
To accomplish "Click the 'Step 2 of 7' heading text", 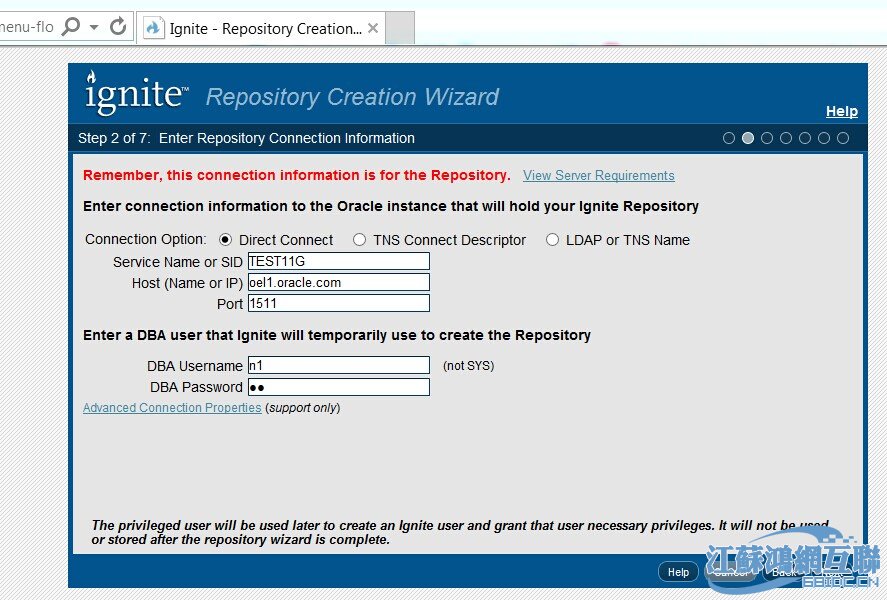I will tap(114, 138).
